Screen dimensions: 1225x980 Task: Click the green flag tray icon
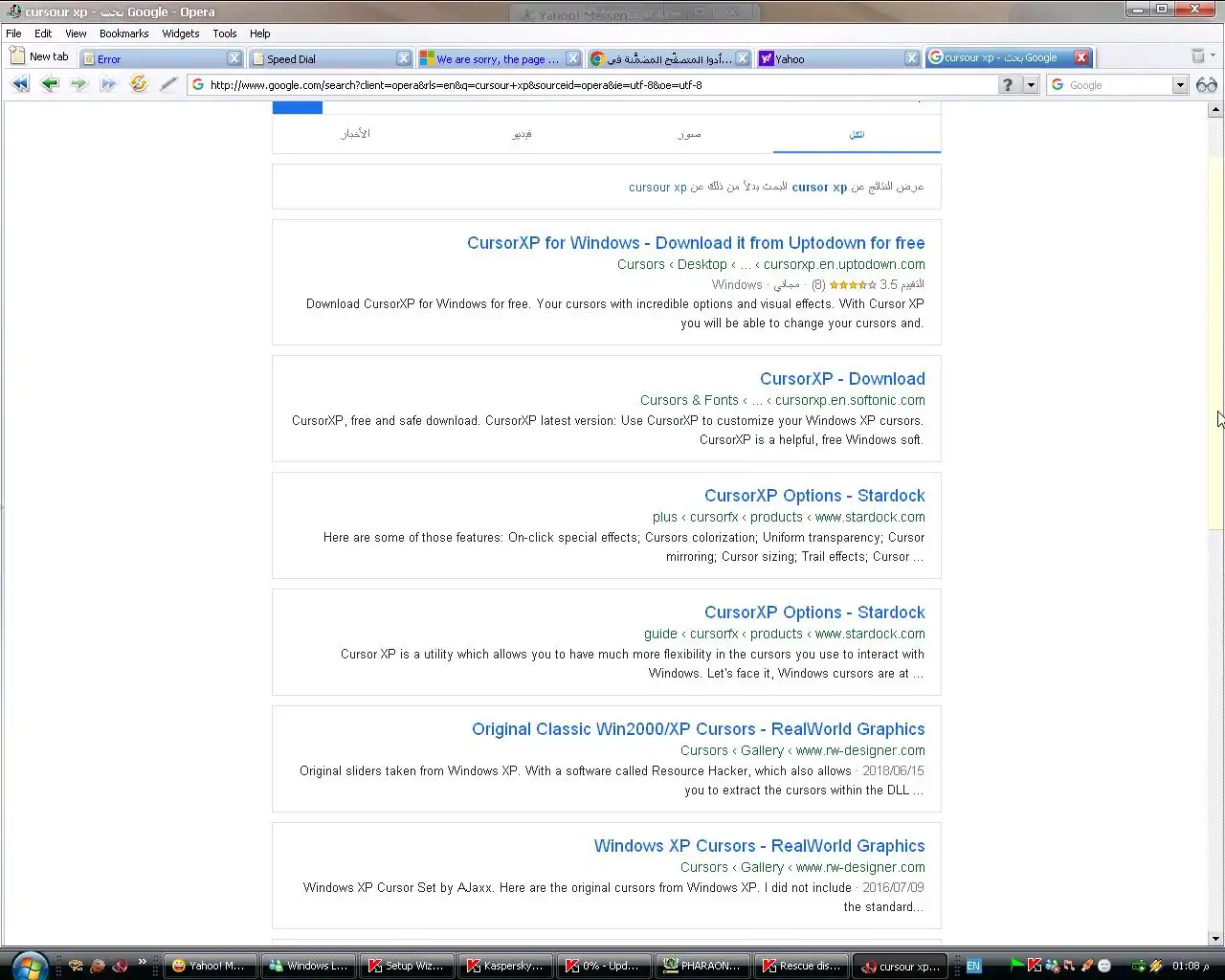(x=1017, y=966)
